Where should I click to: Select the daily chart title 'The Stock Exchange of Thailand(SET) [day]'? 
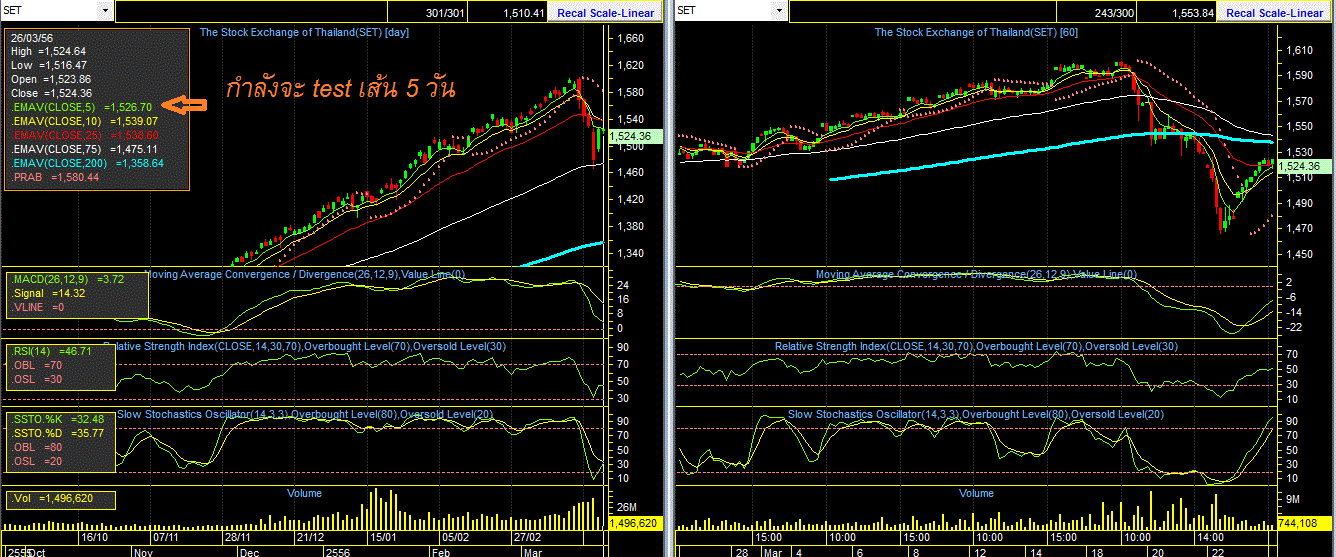(x=304, y=32)
